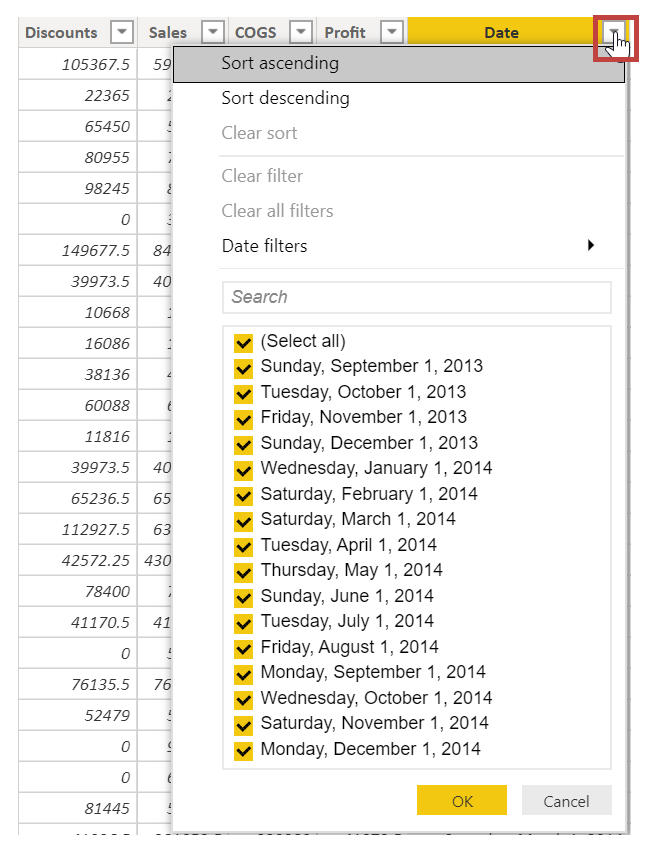Select the COGS column header

pyautogui.click(x=256, y=32)
